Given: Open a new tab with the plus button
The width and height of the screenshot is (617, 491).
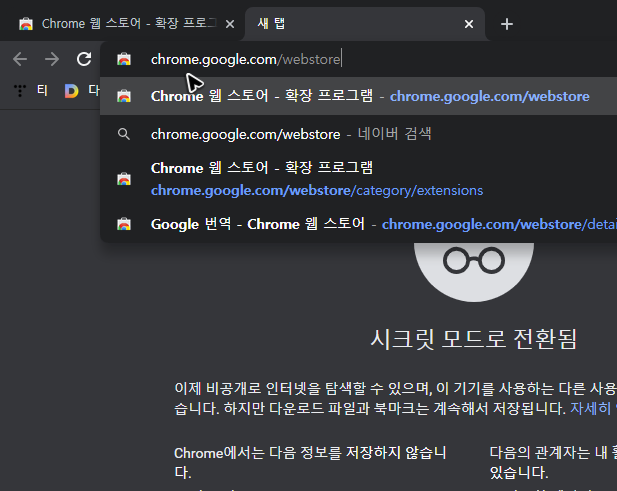Looking at the screenshot, I should tap(507, 24).
